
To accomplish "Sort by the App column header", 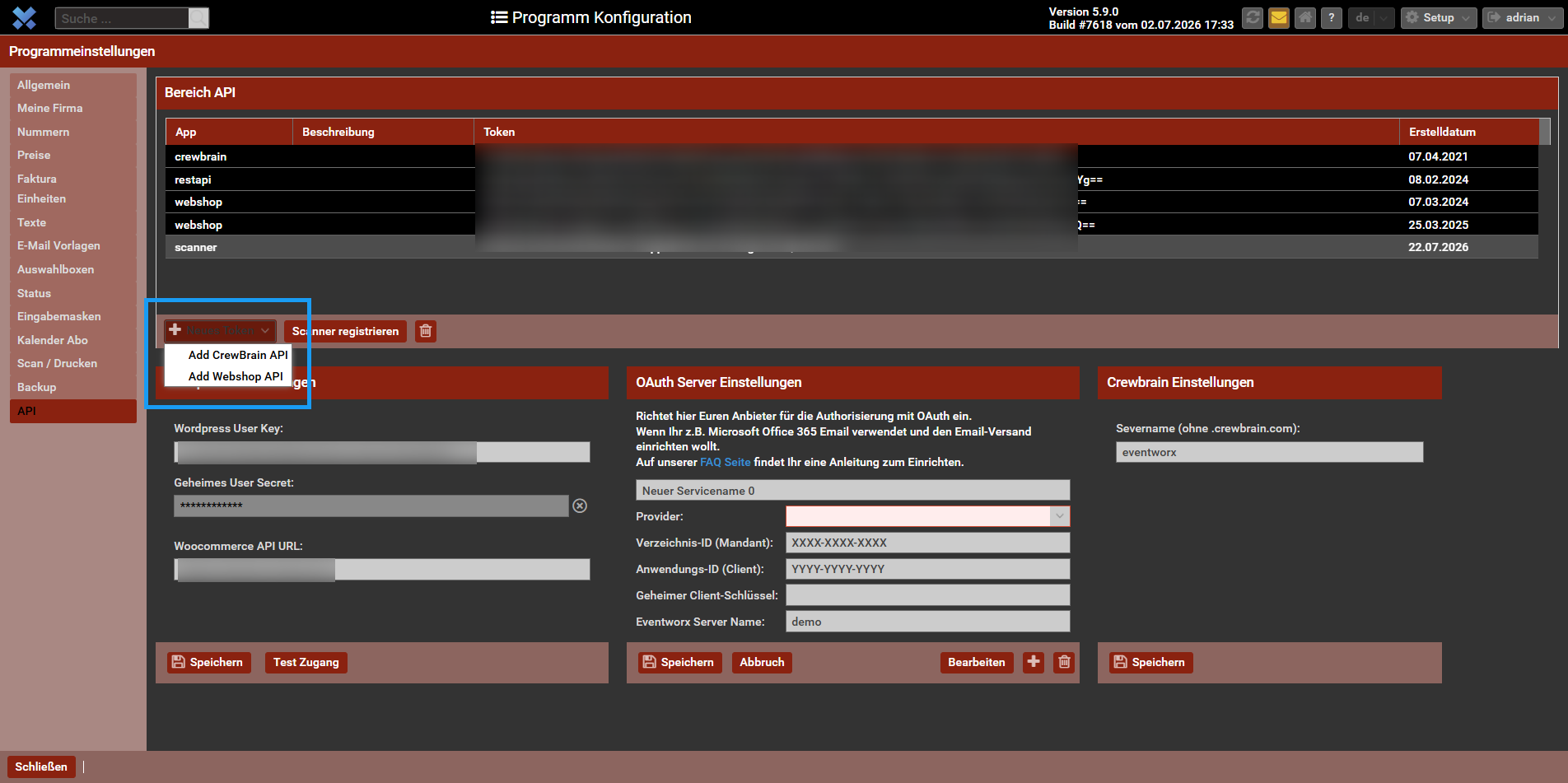I will pyautogui.click(x=229, y=132).
